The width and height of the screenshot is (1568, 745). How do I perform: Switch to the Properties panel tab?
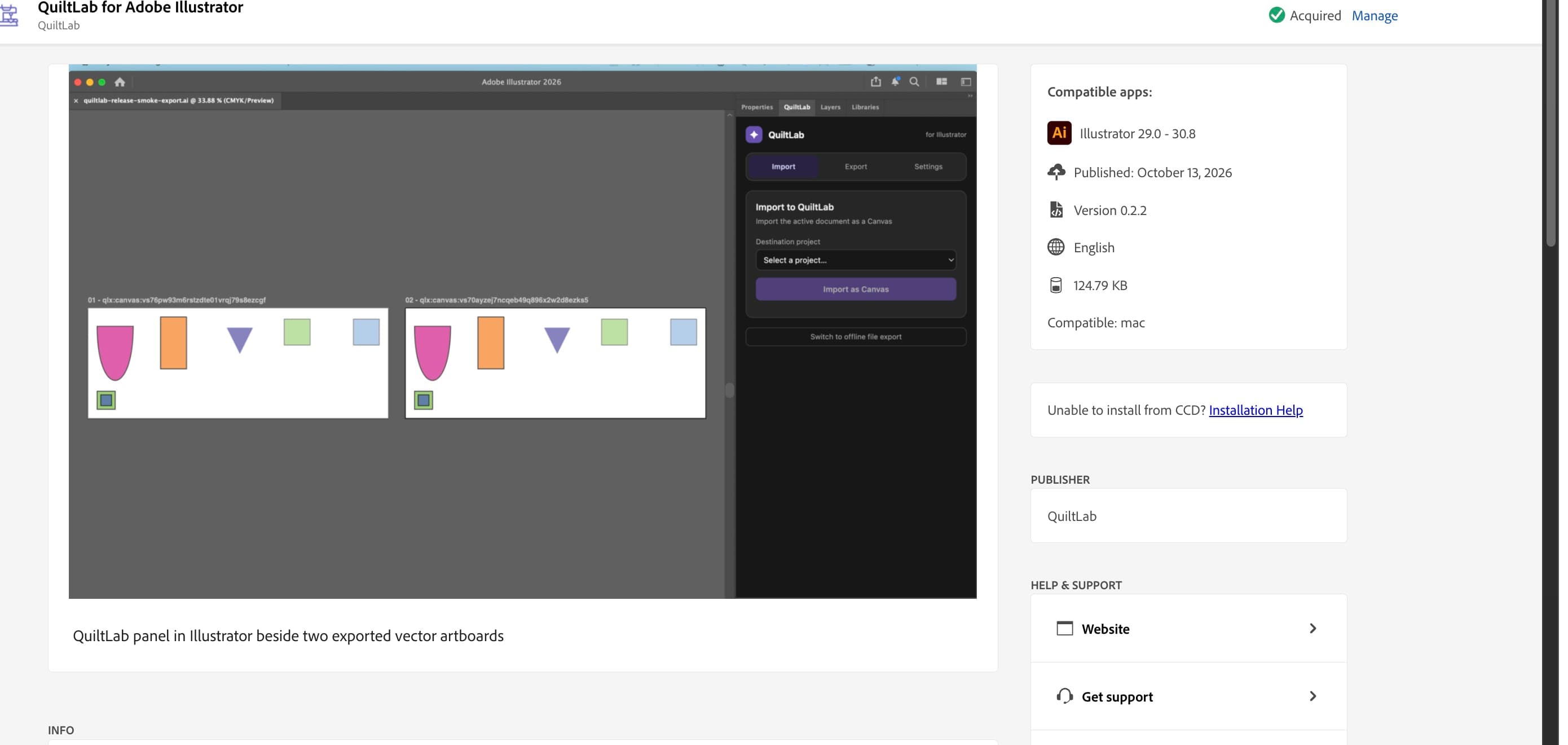pos(756,107)
